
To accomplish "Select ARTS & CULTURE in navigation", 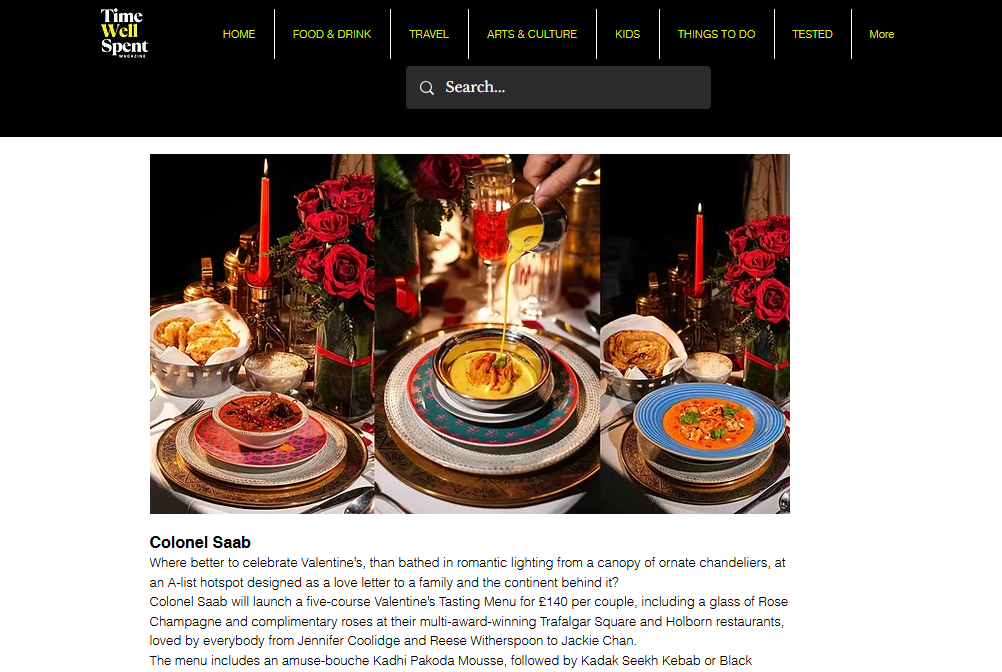I will point(532,34).
